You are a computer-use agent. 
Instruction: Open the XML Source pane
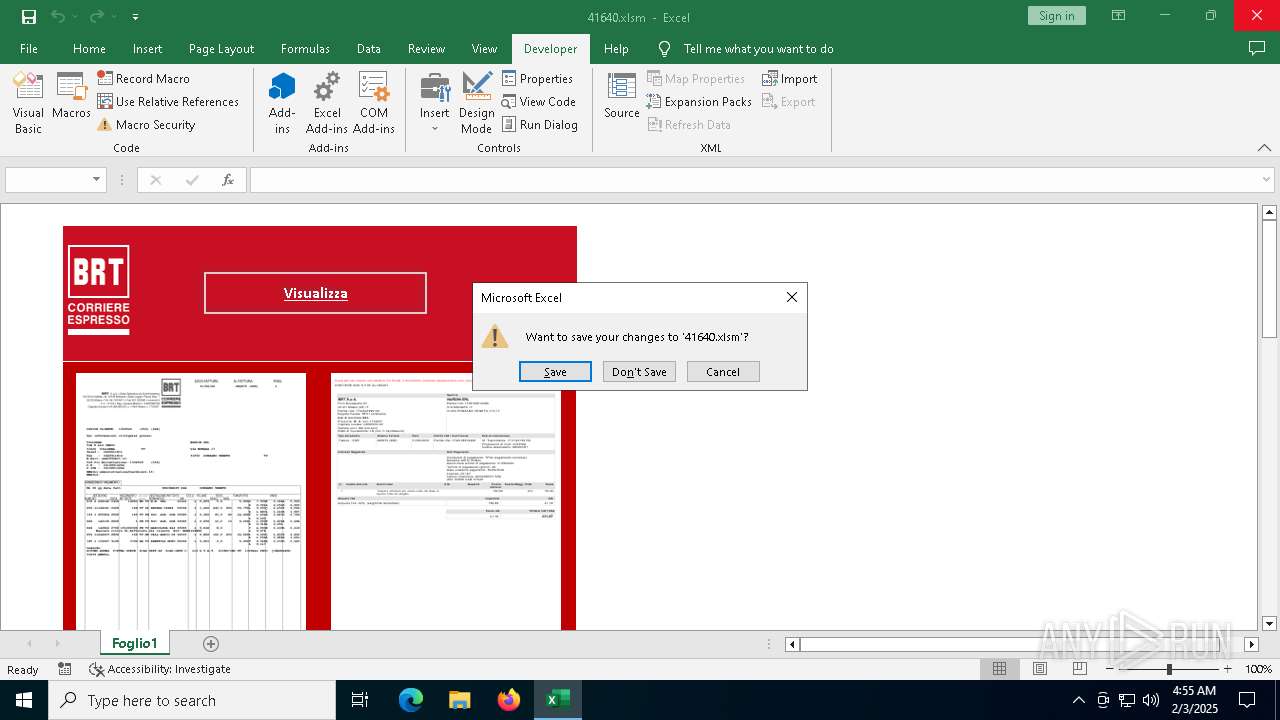tap(621, 96)
